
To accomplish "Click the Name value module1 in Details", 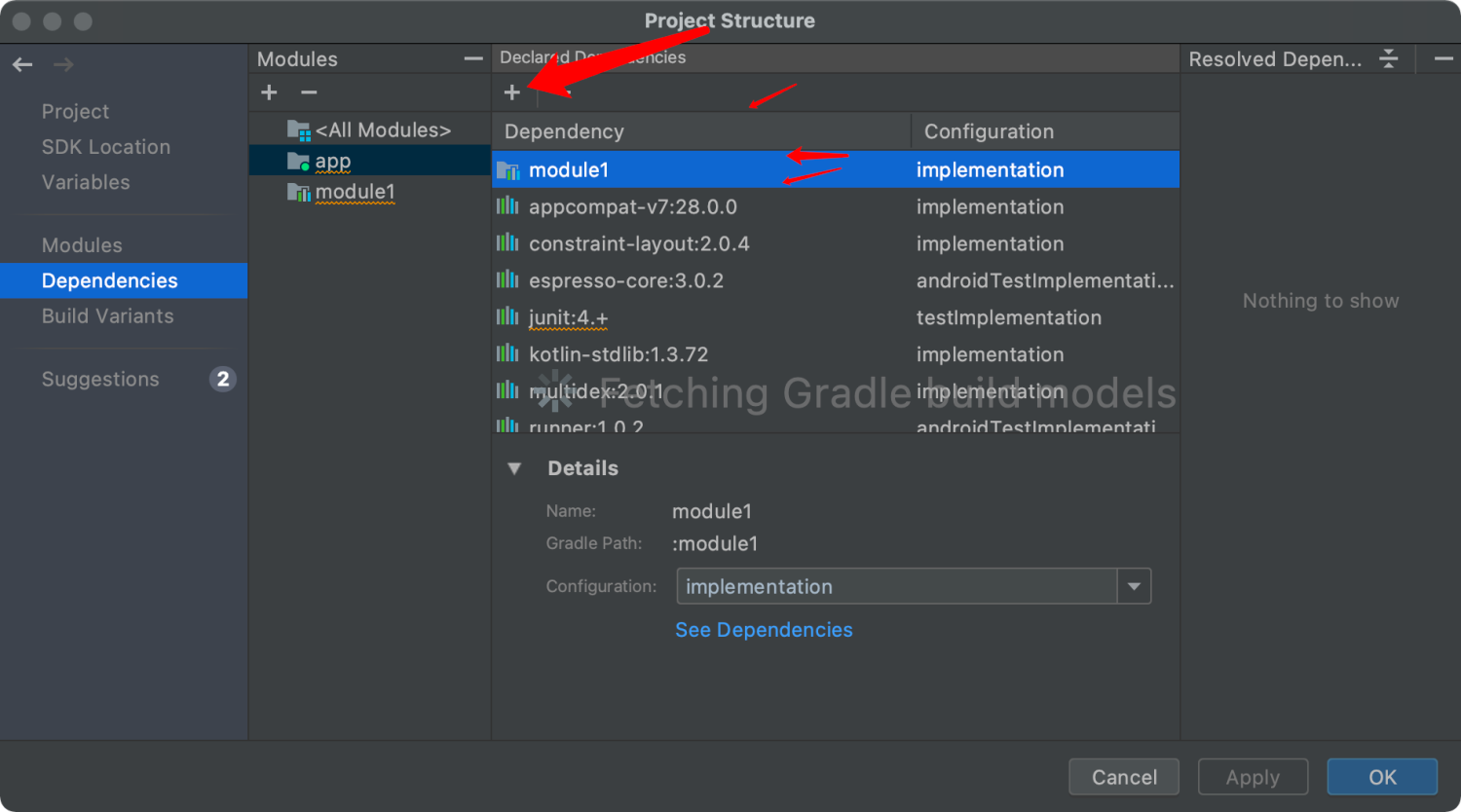I will click(712, 511).
